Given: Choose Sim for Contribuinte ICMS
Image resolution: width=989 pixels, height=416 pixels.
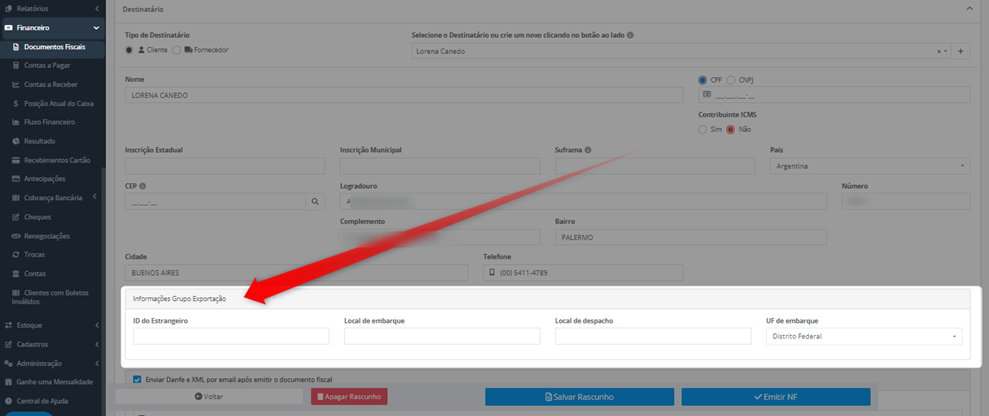Looking at the screenshot, I should [x=703, y=129].
